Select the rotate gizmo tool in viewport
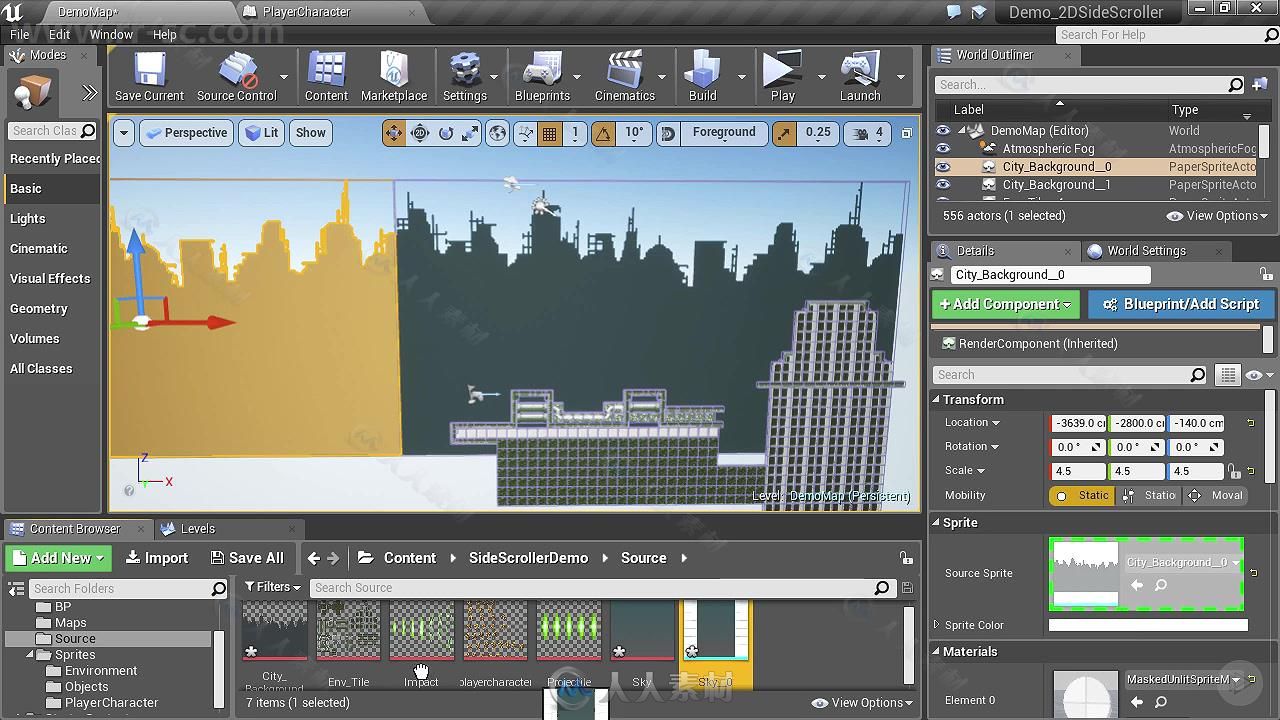 click(x=445, y=133)
